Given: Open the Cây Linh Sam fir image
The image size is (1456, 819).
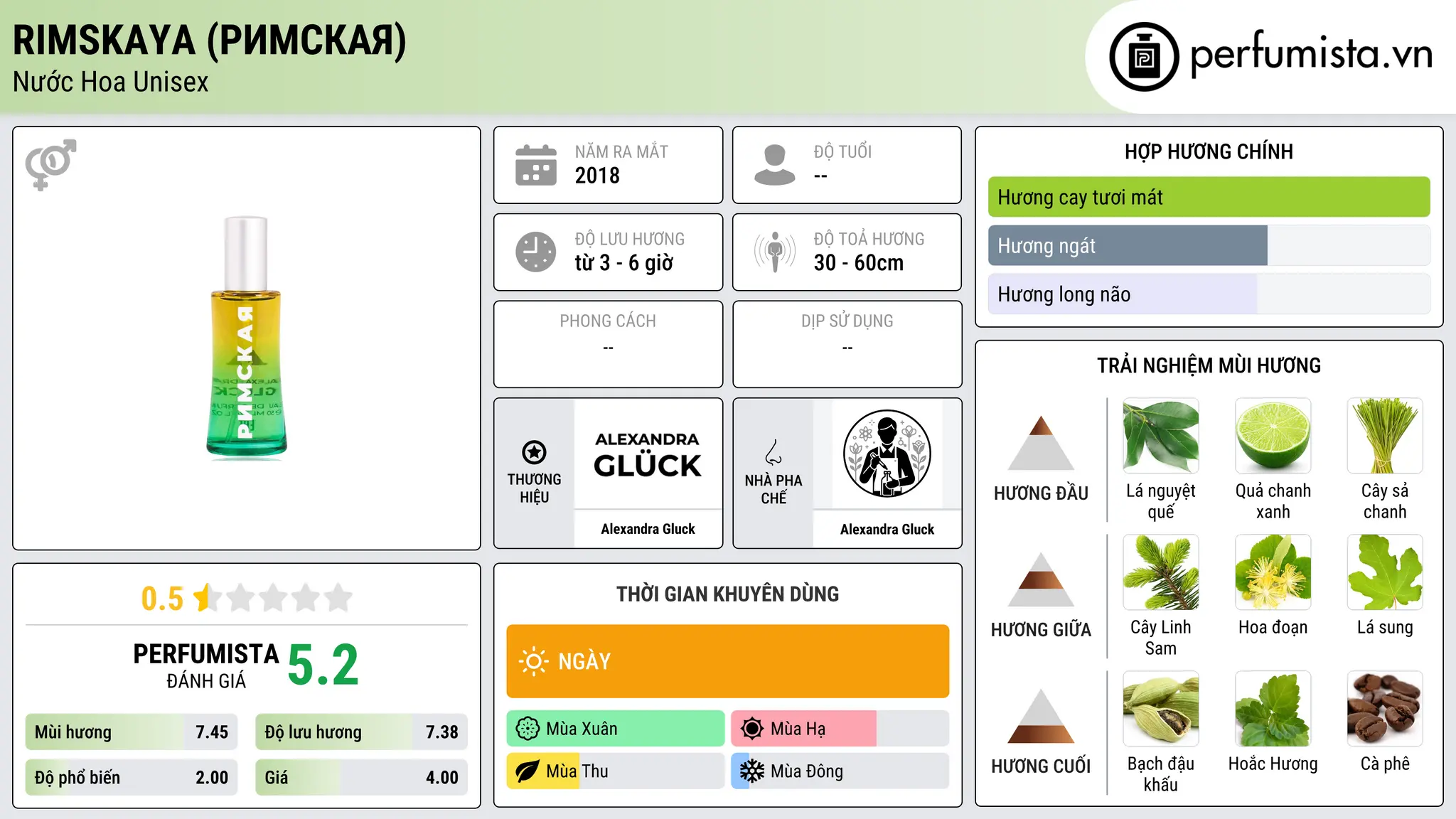Looking at the screenshot, I should tap(1161, 572).
